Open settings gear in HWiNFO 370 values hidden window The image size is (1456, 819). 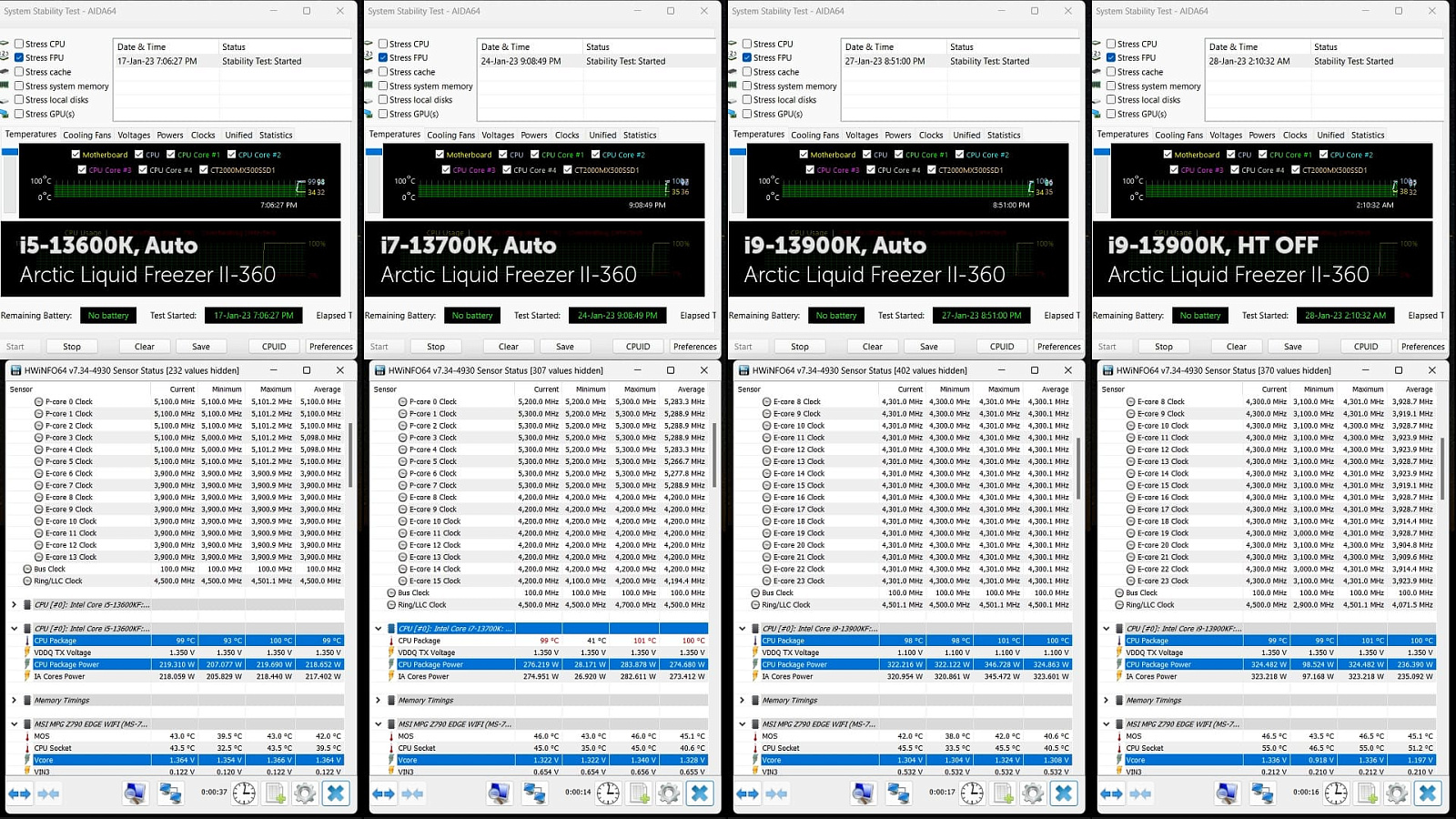click(1397, 794)
